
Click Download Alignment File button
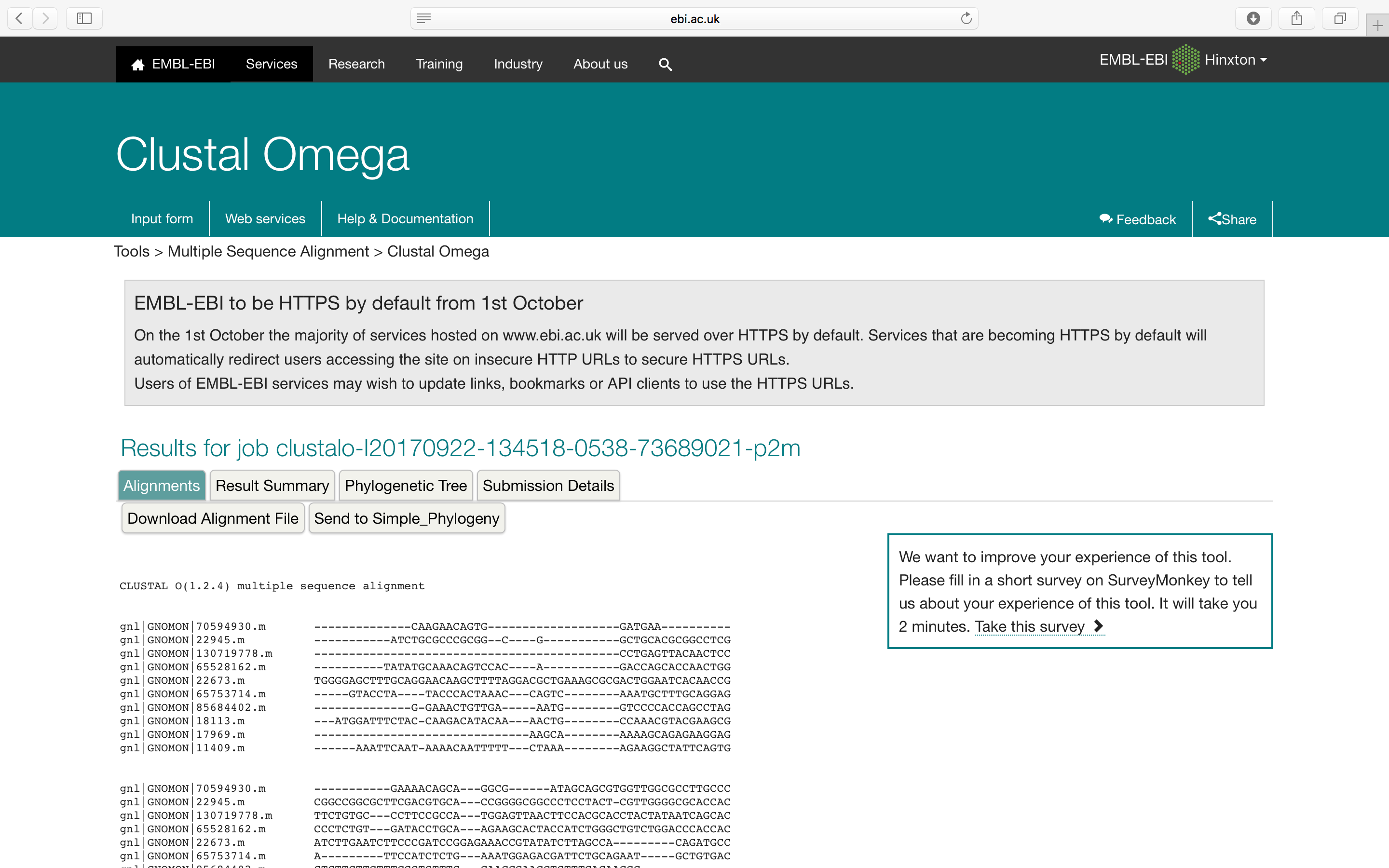213,518
